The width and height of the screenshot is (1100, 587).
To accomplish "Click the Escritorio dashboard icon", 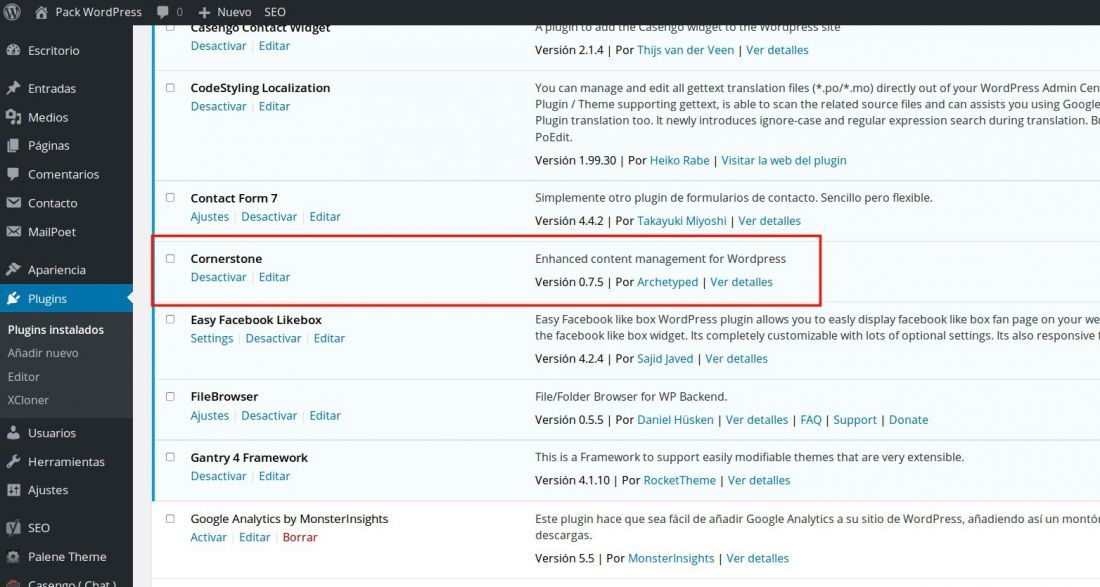I will [13, 50].
